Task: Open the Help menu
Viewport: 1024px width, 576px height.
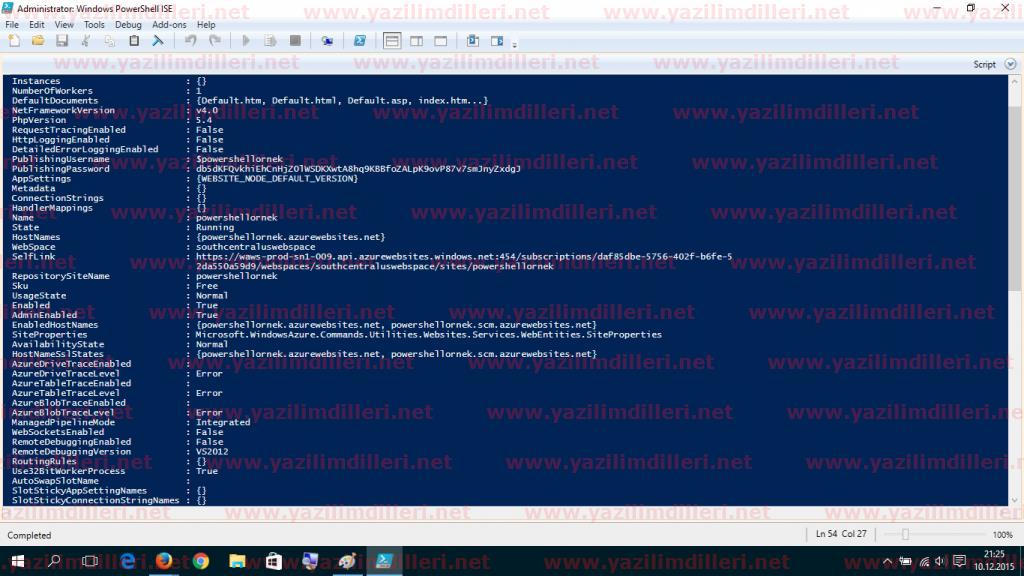Action: (x=206, y=25)
